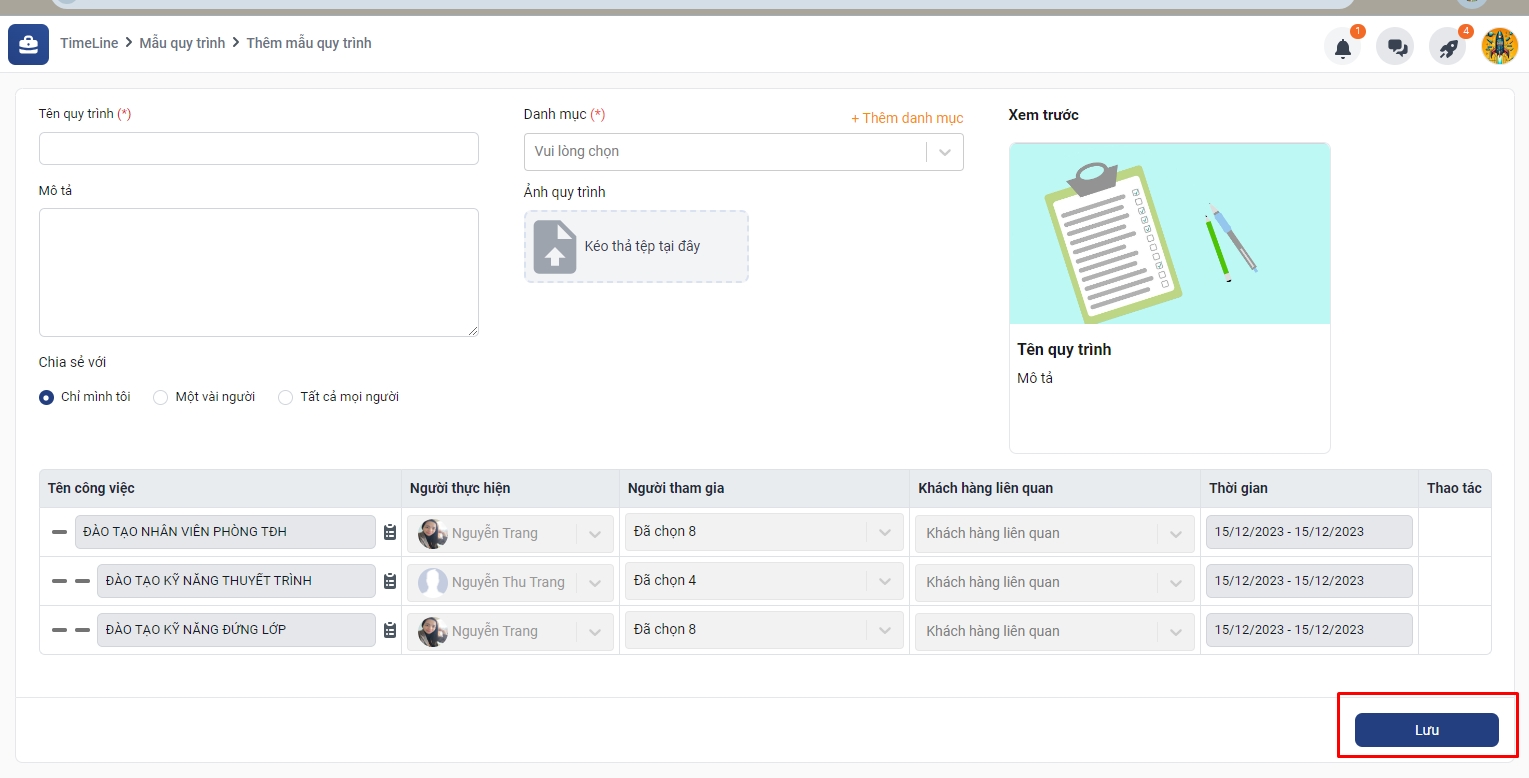Open the Nguyễn Thu Trang assignee dropdown
The width and height of the screenshot is (1529, 778).
click(510, 582)
